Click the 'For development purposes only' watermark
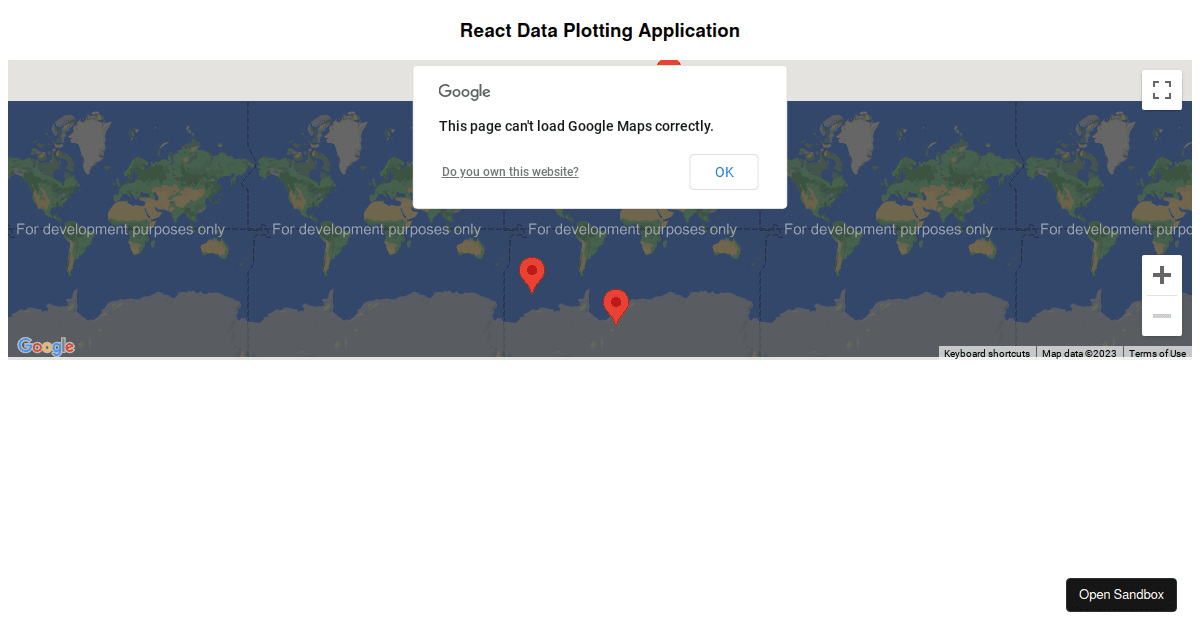This screenshot has height=630, width=1200. pyautogui.click(x=120, y=229)
